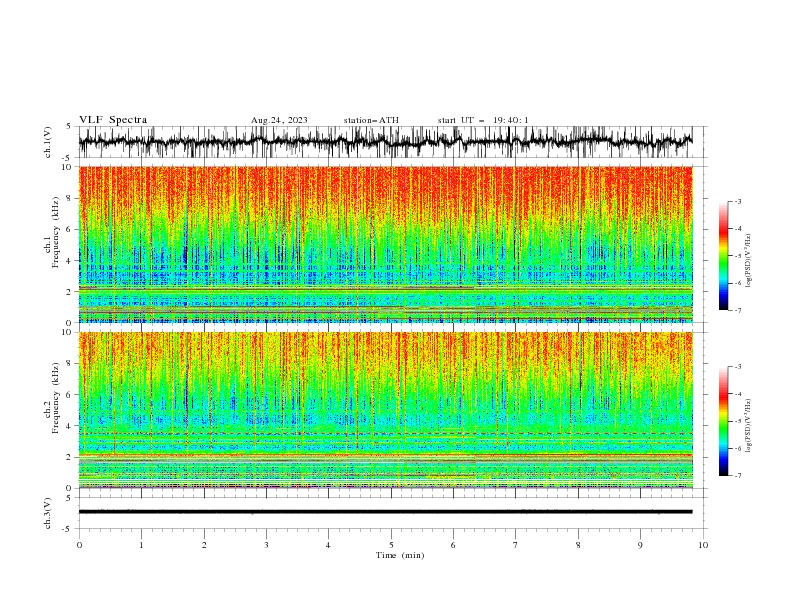792x612 pixels.
Task: Click the 0 tick on the time axis
Action: (79, 545)
